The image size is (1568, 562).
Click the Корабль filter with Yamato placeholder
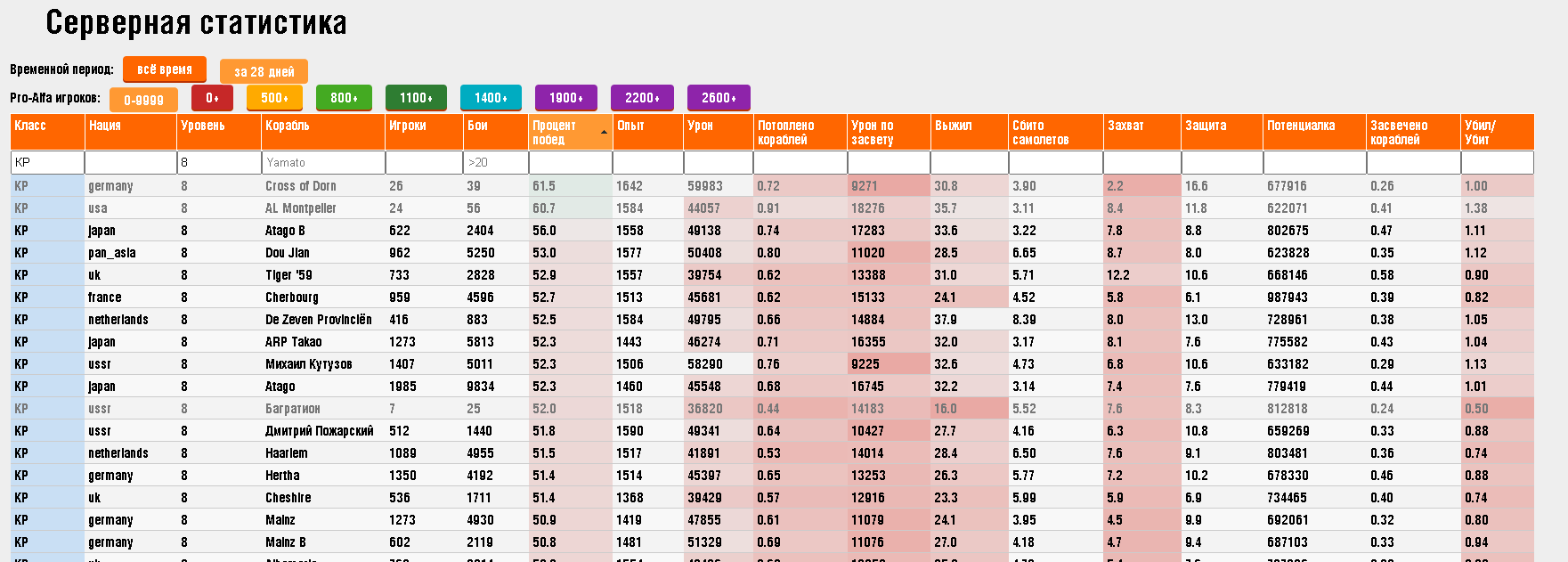click(323, 162)
